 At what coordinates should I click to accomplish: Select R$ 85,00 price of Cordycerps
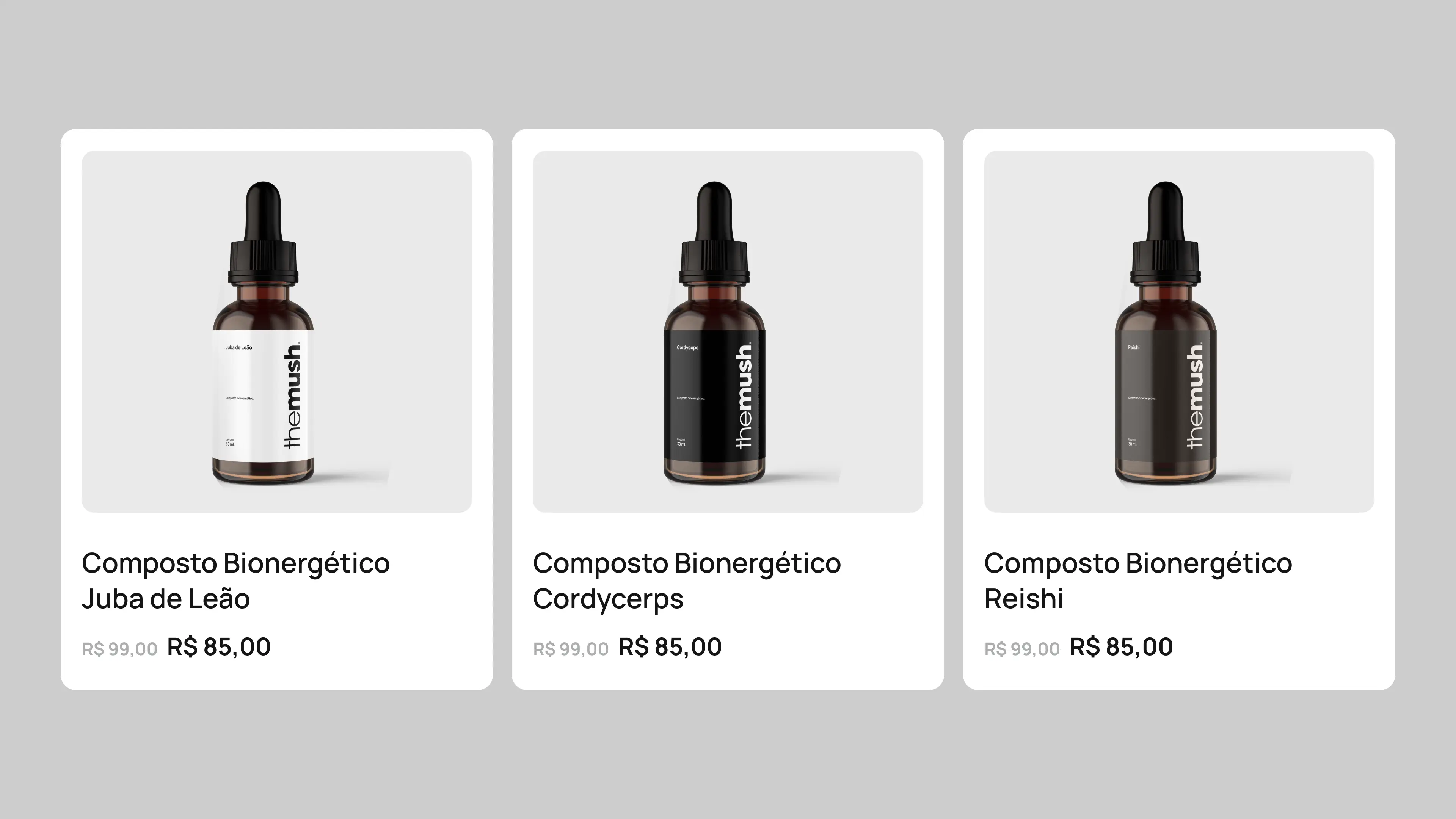[670, 646]
